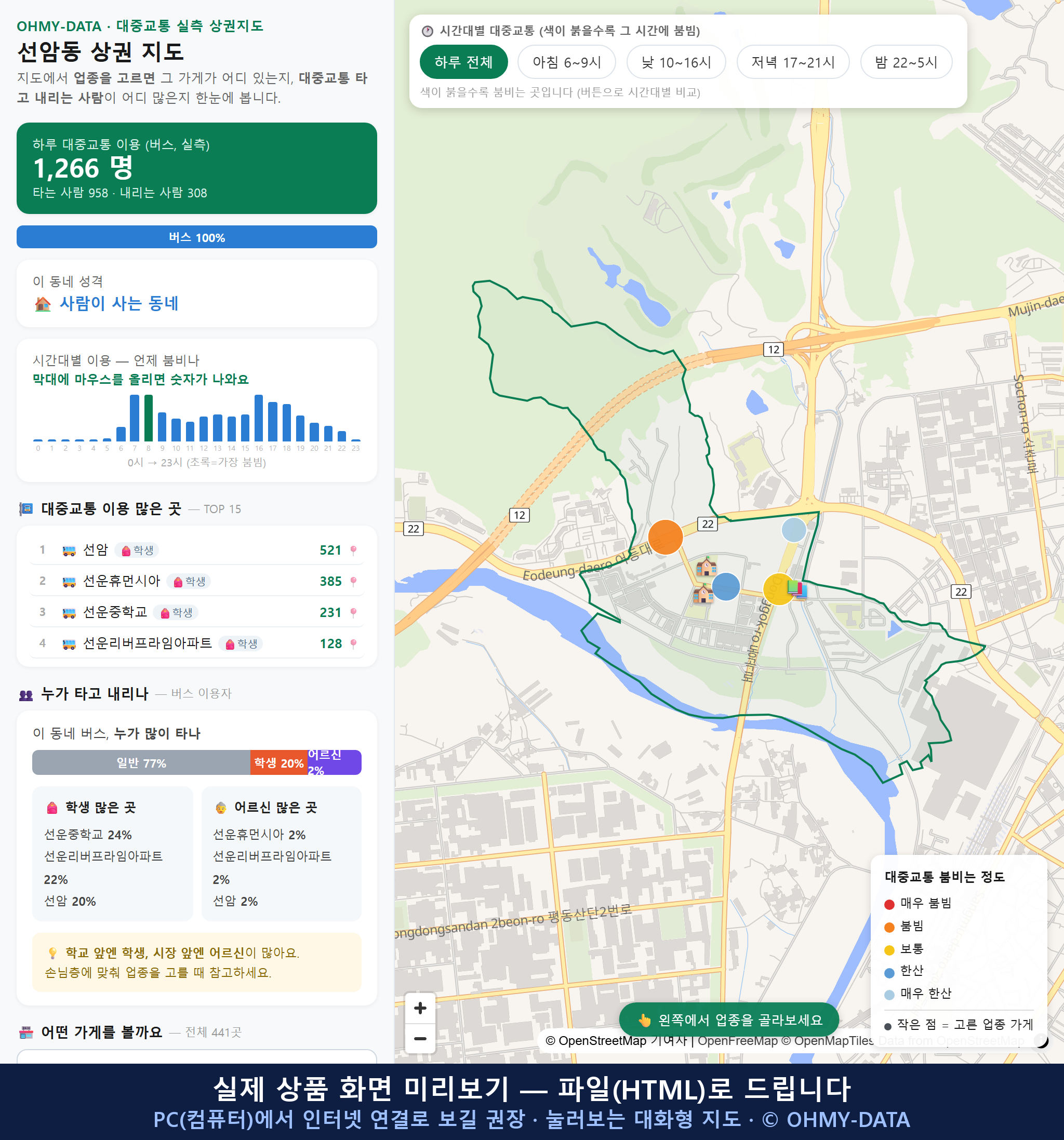Image resolution: width=1064 pixels, height=1140 pixels.
Task: Click the tall blue bar at 16시
Action: [x=259, y=418]
